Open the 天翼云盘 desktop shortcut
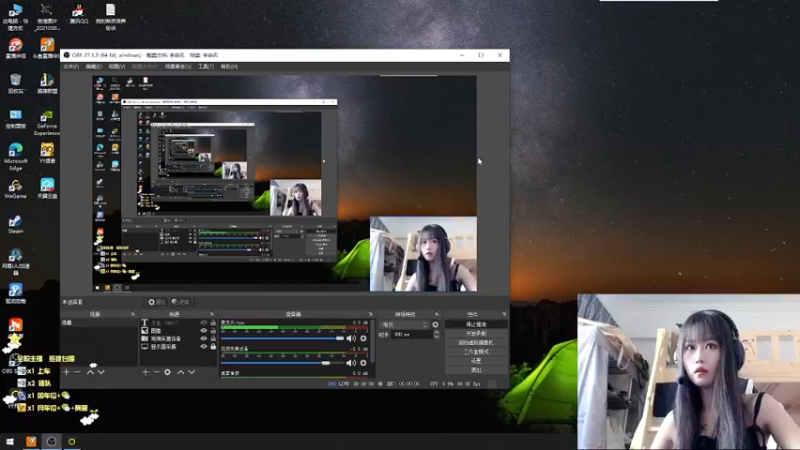 coord(47,188)
